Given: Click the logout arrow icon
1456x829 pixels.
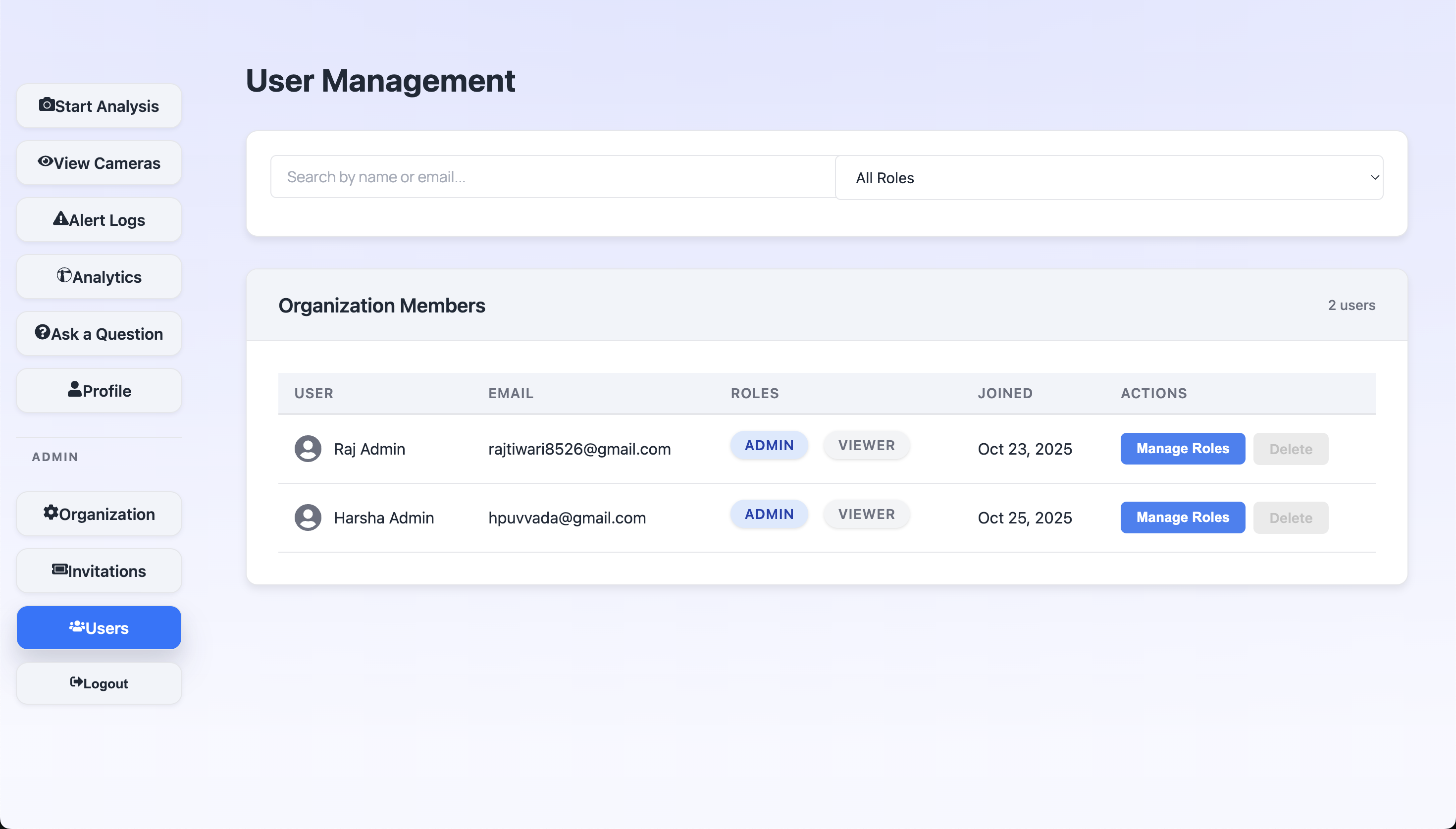Looking at the screenshot, I should click(76, 682).
